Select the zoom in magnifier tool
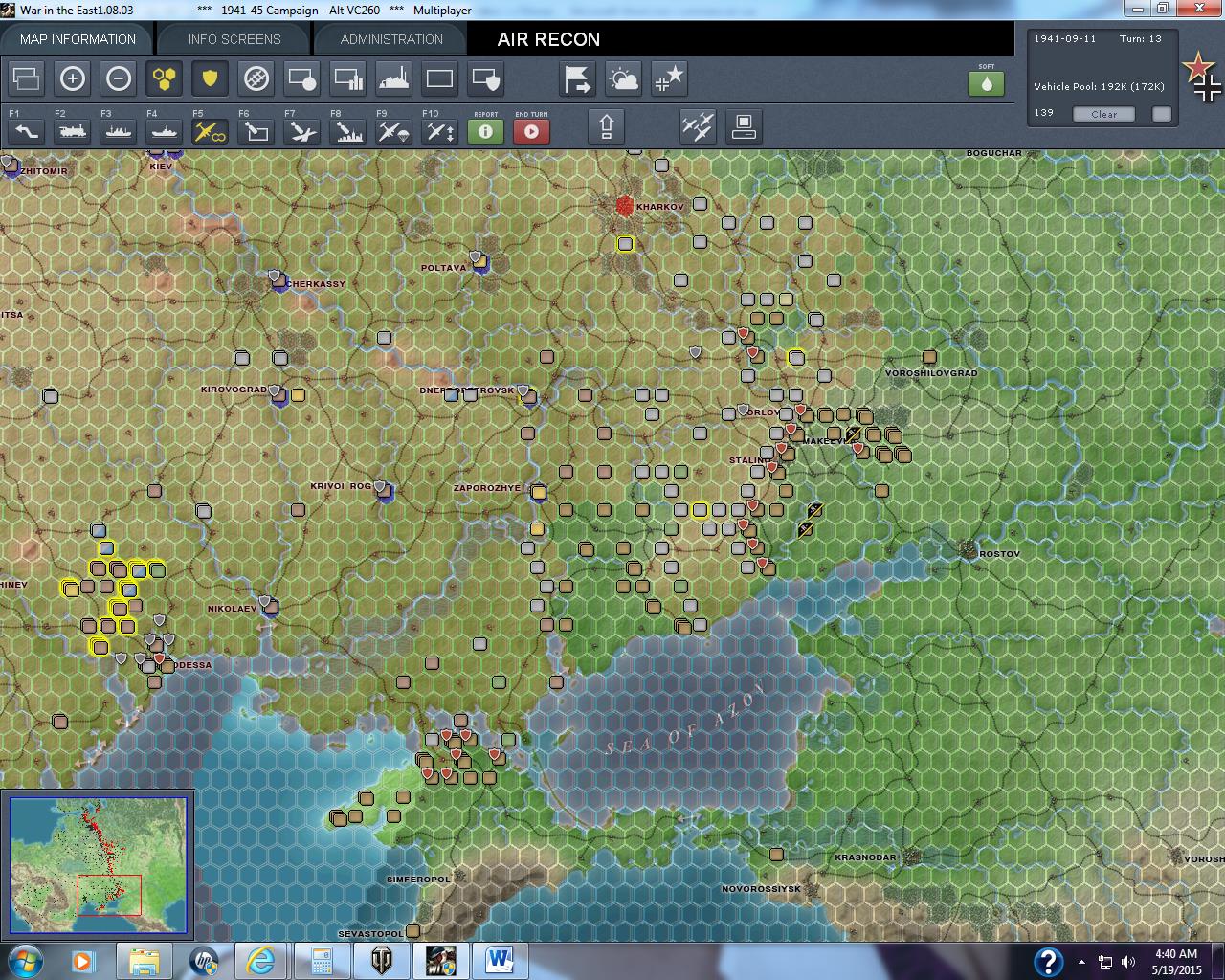 (x=73, y=78)
